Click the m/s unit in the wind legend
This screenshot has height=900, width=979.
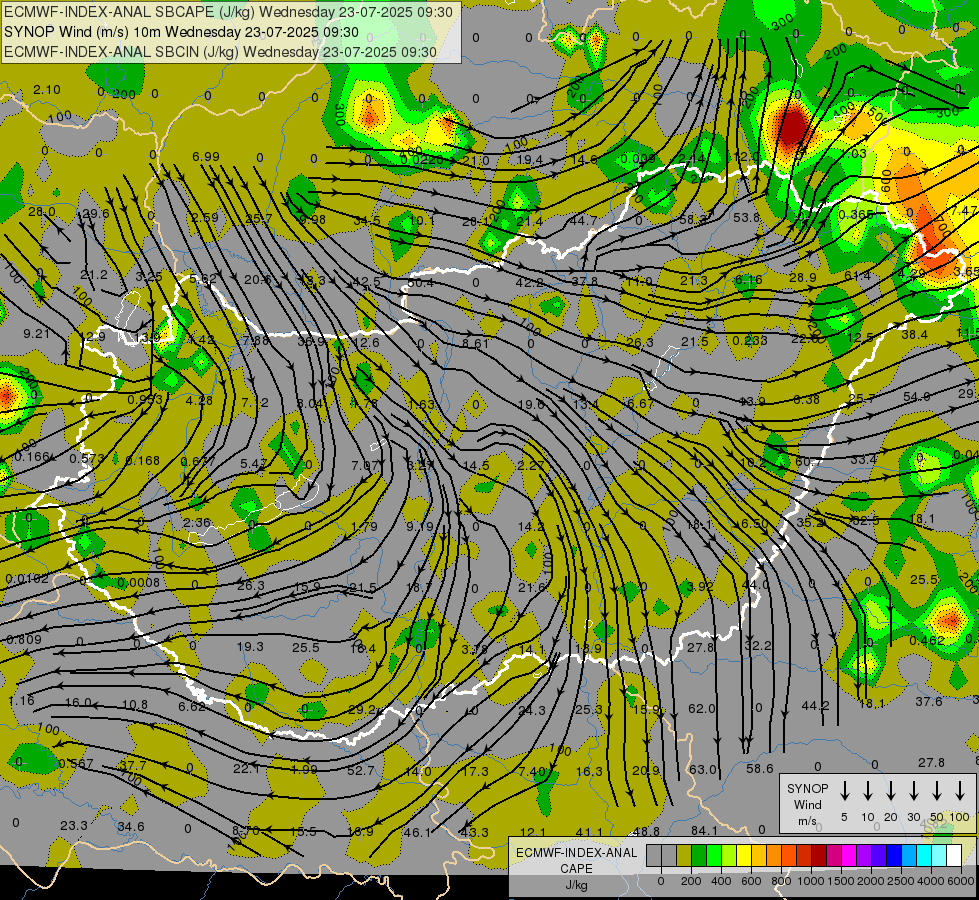[807, 821]
